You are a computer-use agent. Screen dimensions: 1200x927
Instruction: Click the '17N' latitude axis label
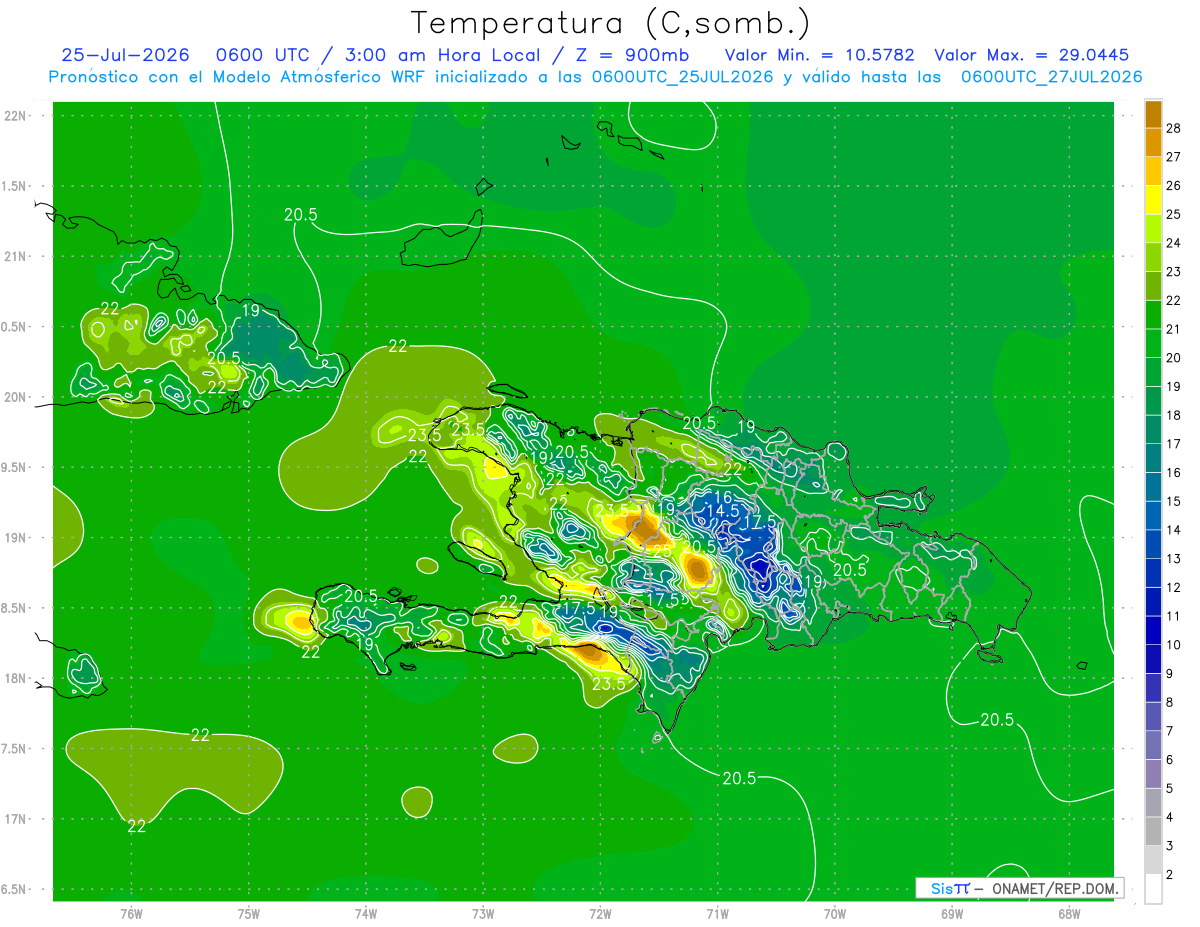click(17, 819)
